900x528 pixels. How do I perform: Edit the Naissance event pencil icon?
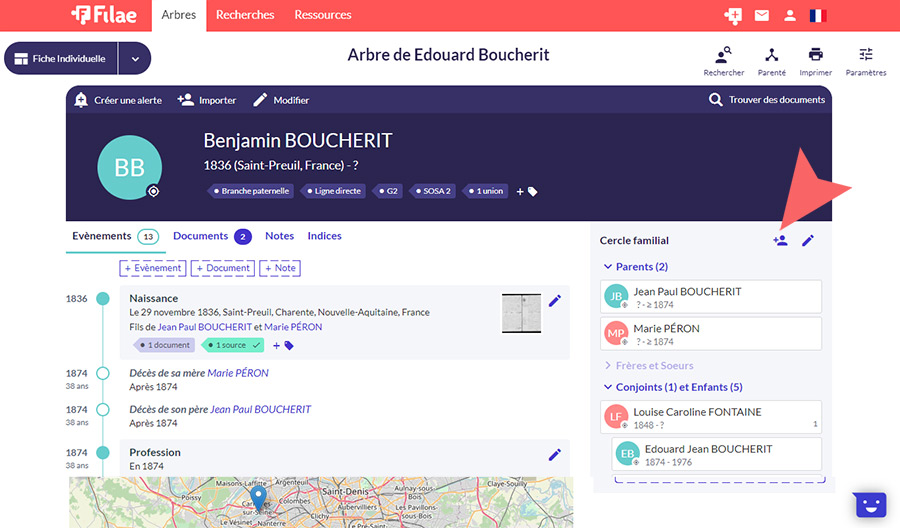(555, 300)
